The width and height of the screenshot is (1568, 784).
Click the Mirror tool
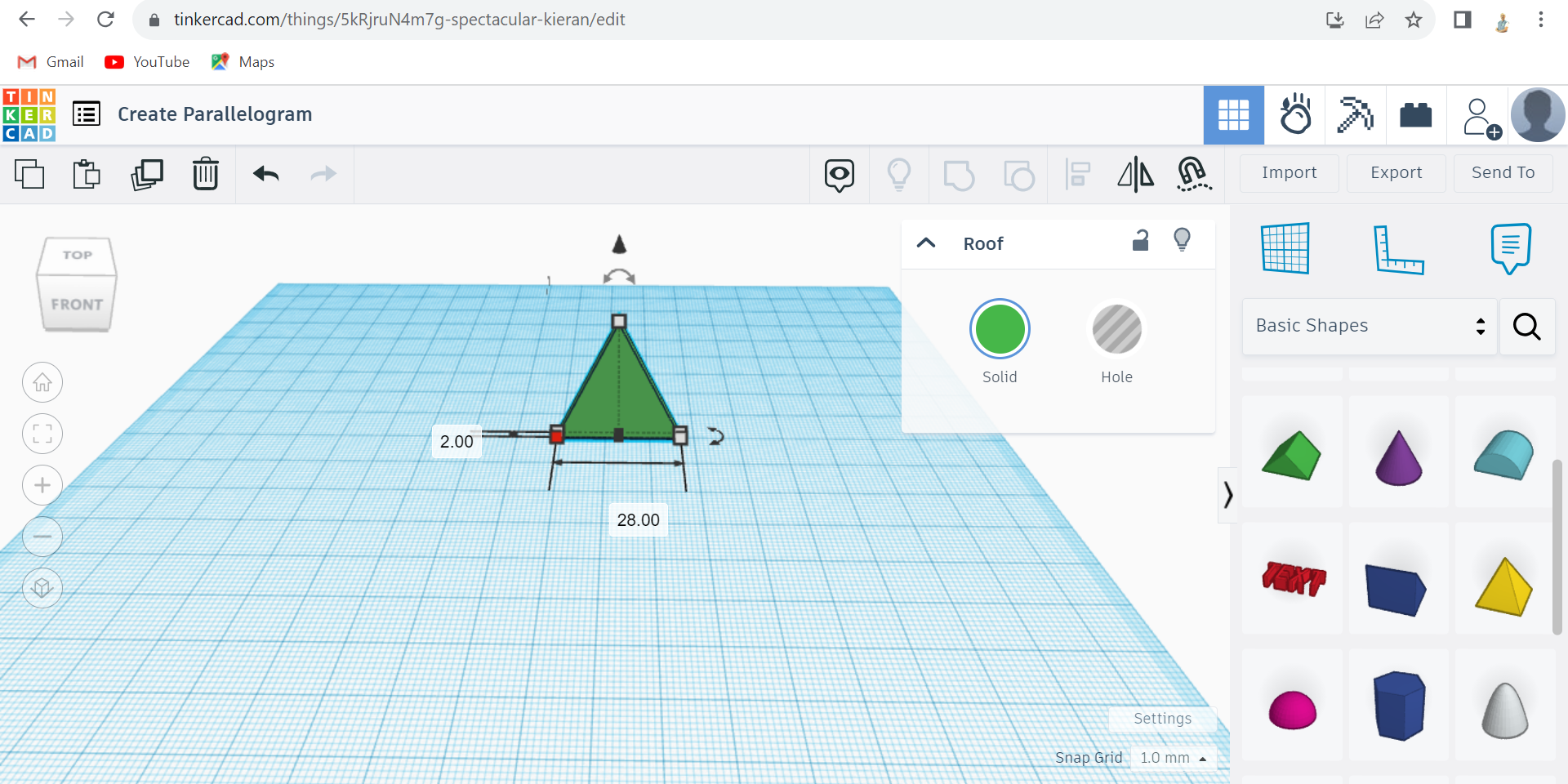point(1135,174)
